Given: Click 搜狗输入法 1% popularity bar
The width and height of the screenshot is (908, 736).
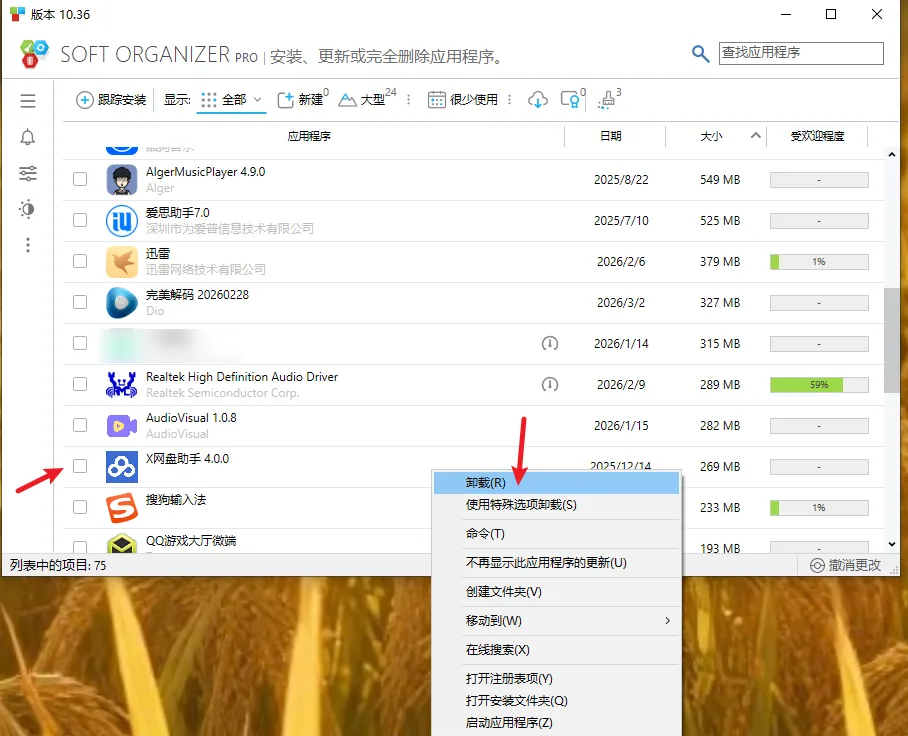Looking at the screenshot, I should (x=819, y=508).
